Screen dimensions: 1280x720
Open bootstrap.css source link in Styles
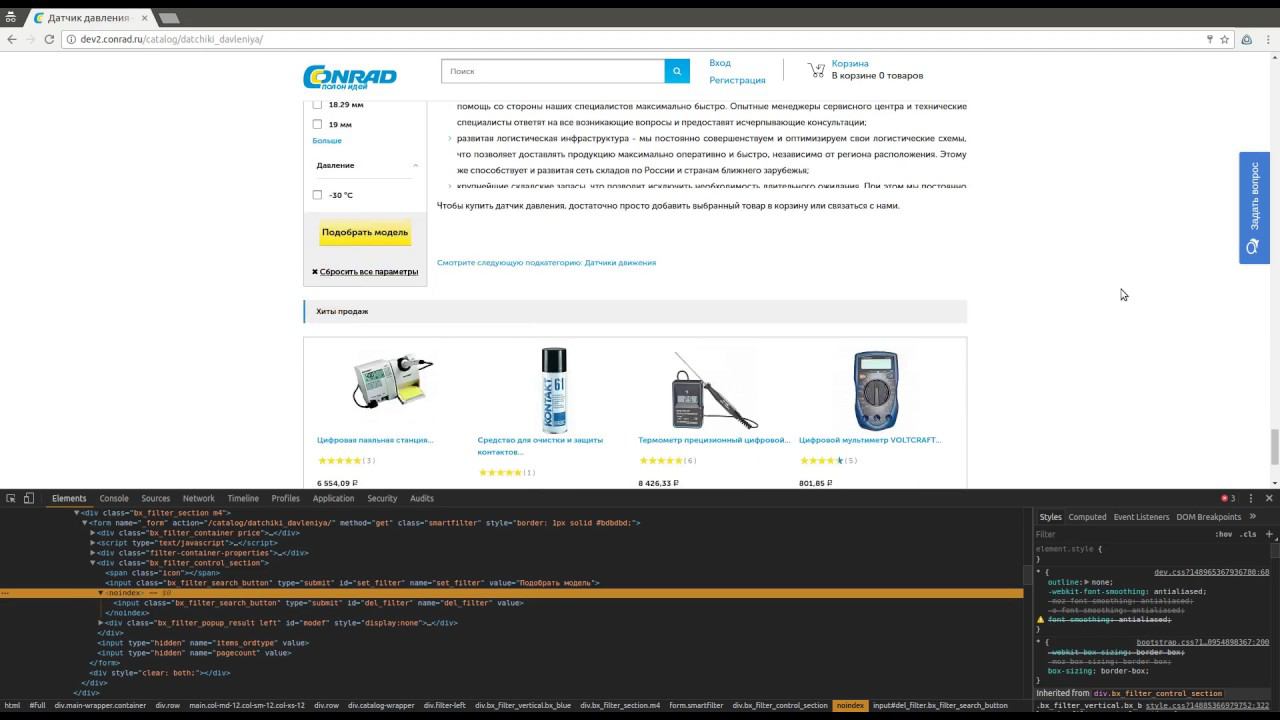click(1202, 643)
